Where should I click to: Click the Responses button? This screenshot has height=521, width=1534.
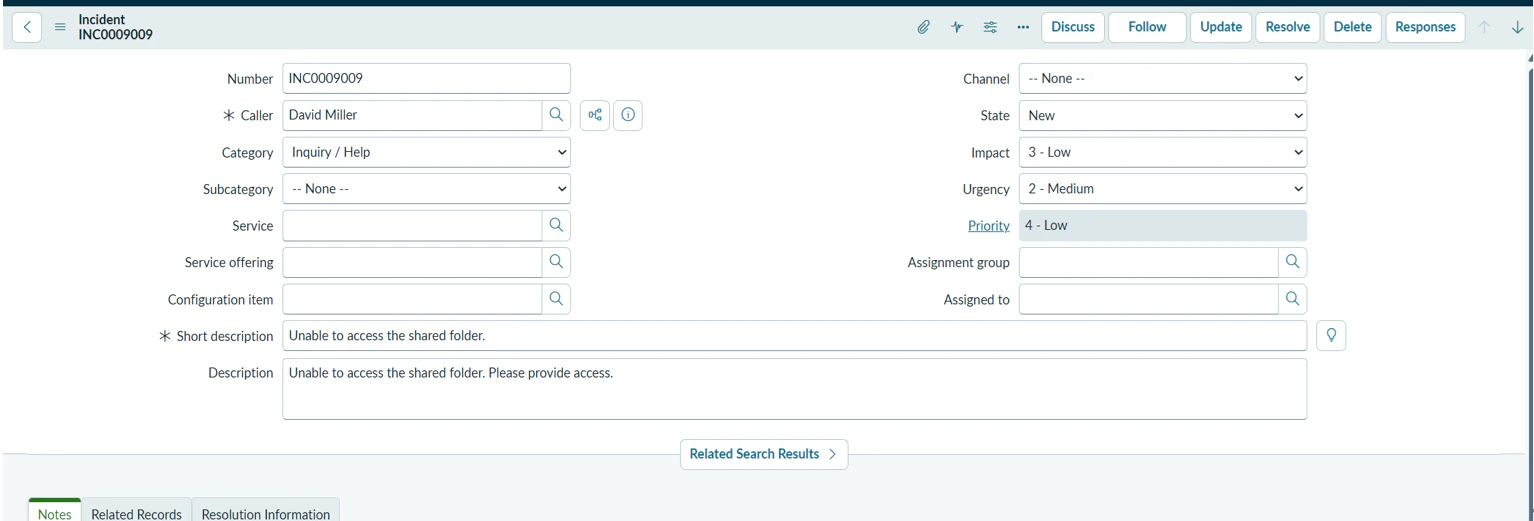[1425, 27]
